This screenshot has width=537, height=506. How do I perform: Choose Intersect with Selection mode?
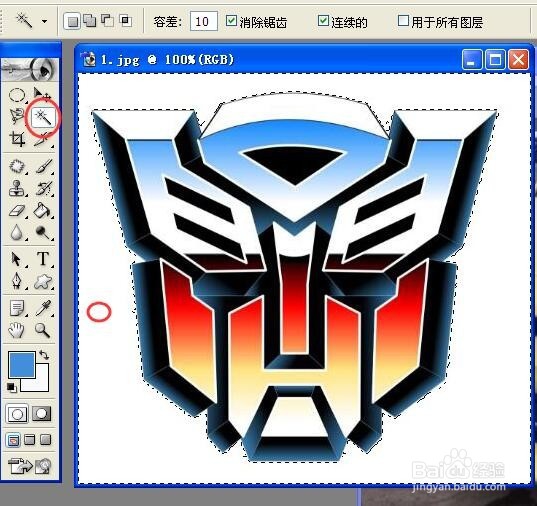click(x=125, y=21)
